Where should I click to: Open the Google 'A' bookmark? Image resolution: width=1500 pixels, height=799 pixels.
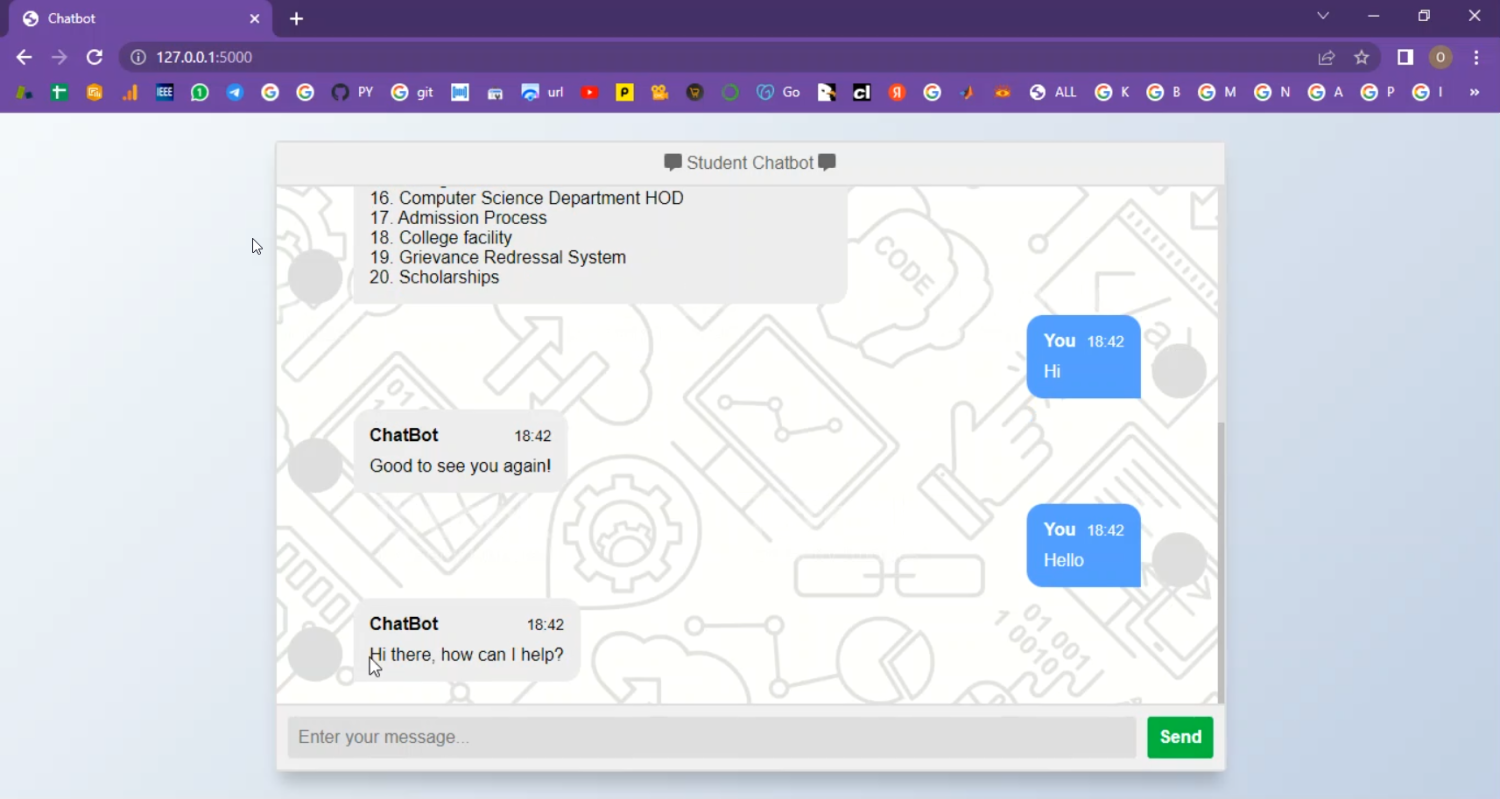pos(1325,92)
